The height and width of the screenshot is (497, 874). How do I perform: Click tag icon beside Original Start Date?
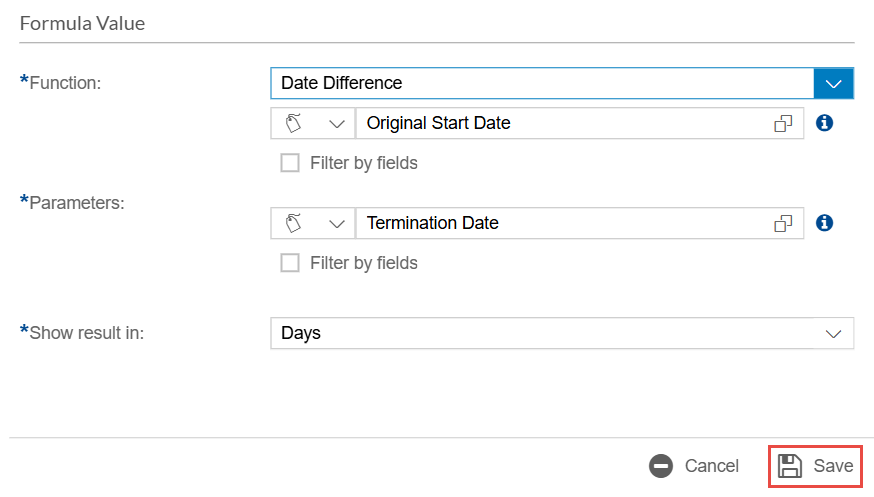[x=294, y=124]
